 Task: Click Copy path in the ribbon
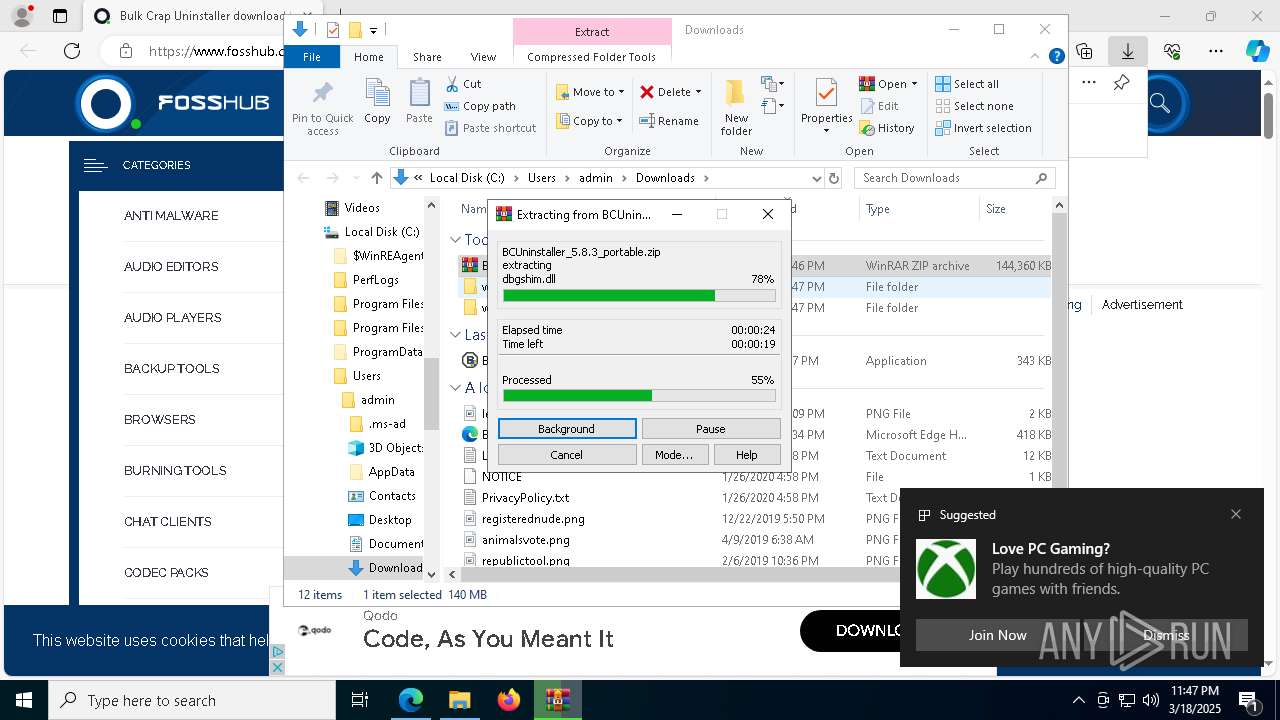(480, 106)
